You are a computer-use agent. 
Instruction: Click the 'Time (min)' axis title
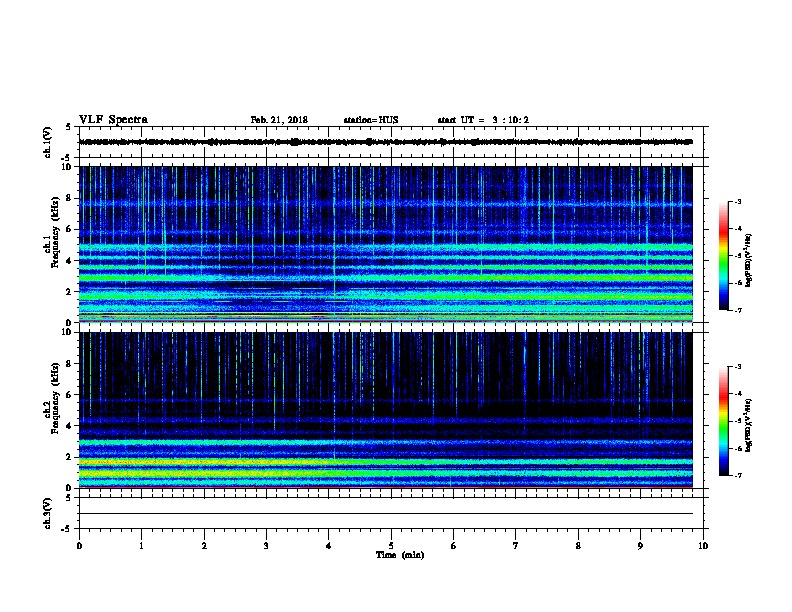pyautogui.click(x=400, y=555)
